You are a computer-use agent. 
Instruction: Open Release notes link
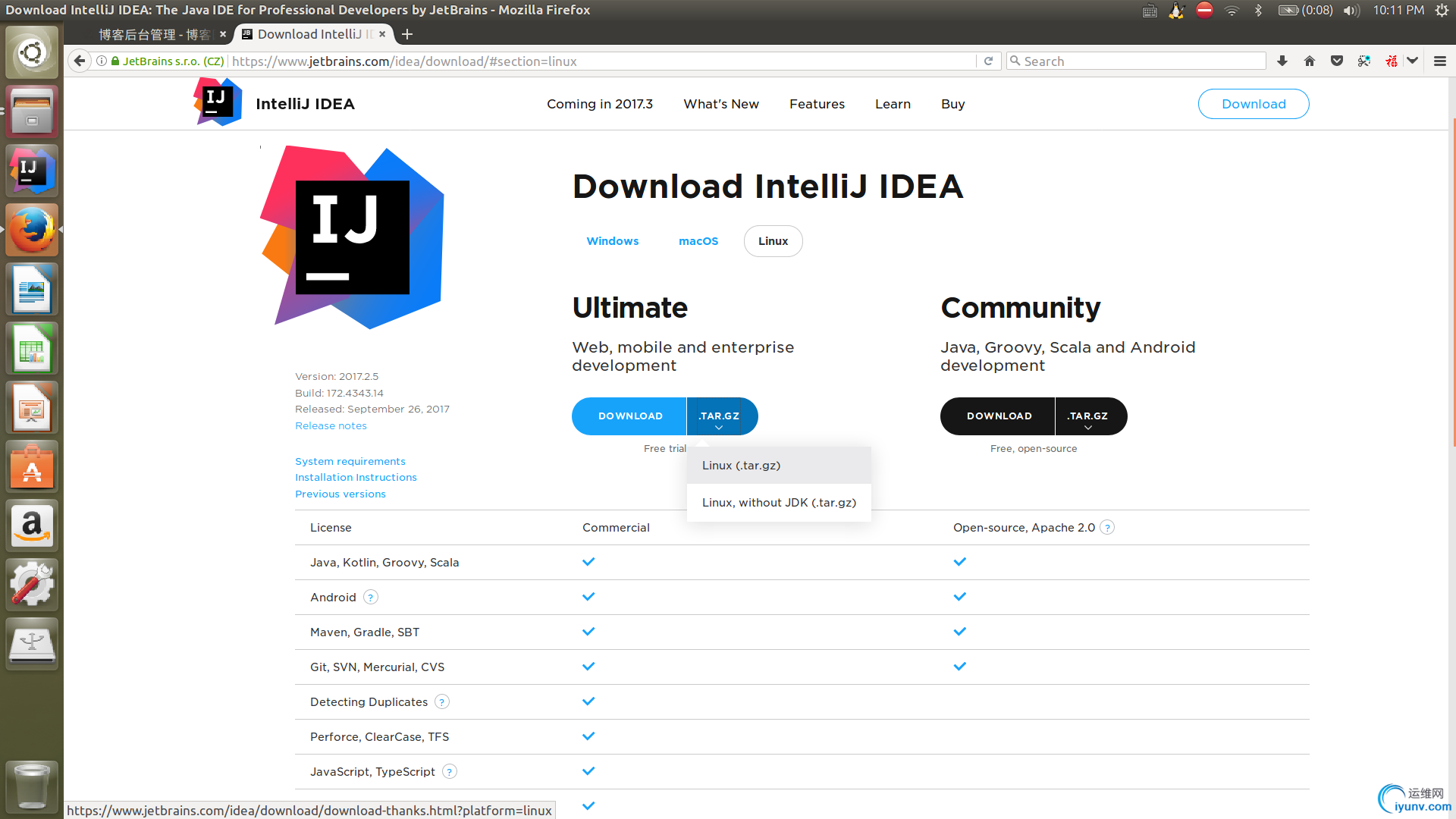click(x=331, y=426)
